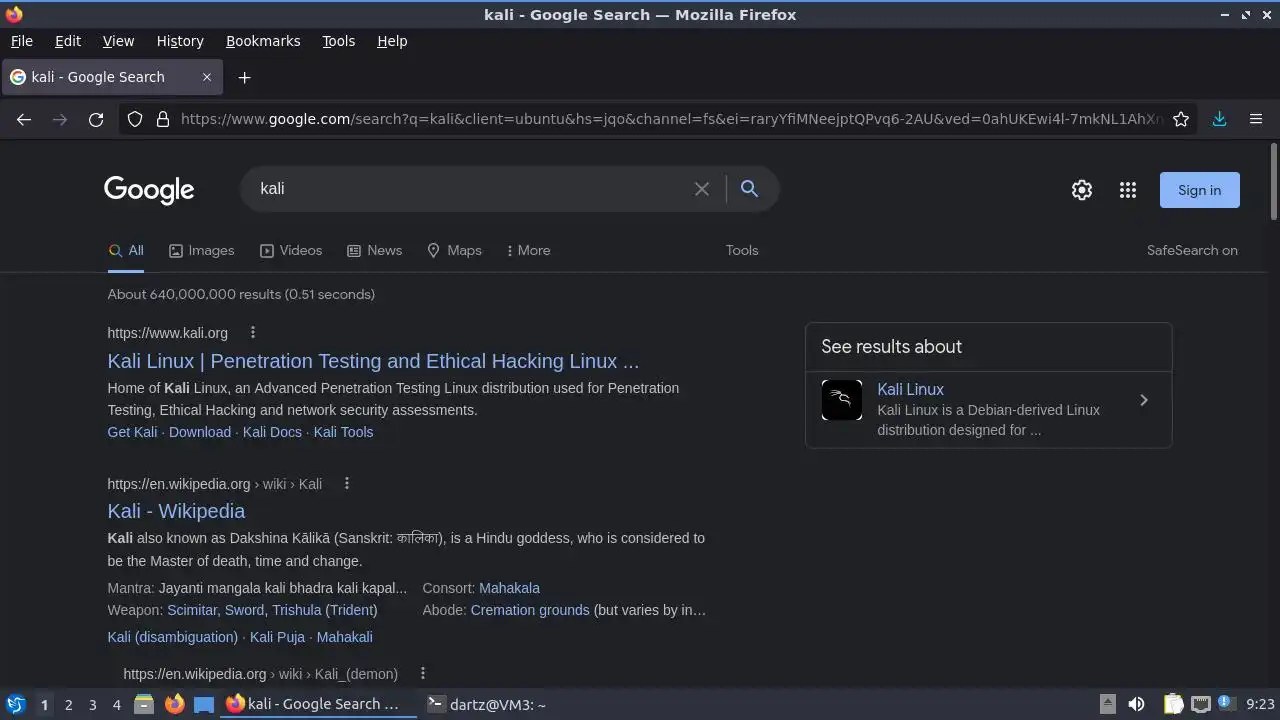Click the Sign in button
The image size is (1280, 720).
pyautogui.click(x=1199, y=190)
